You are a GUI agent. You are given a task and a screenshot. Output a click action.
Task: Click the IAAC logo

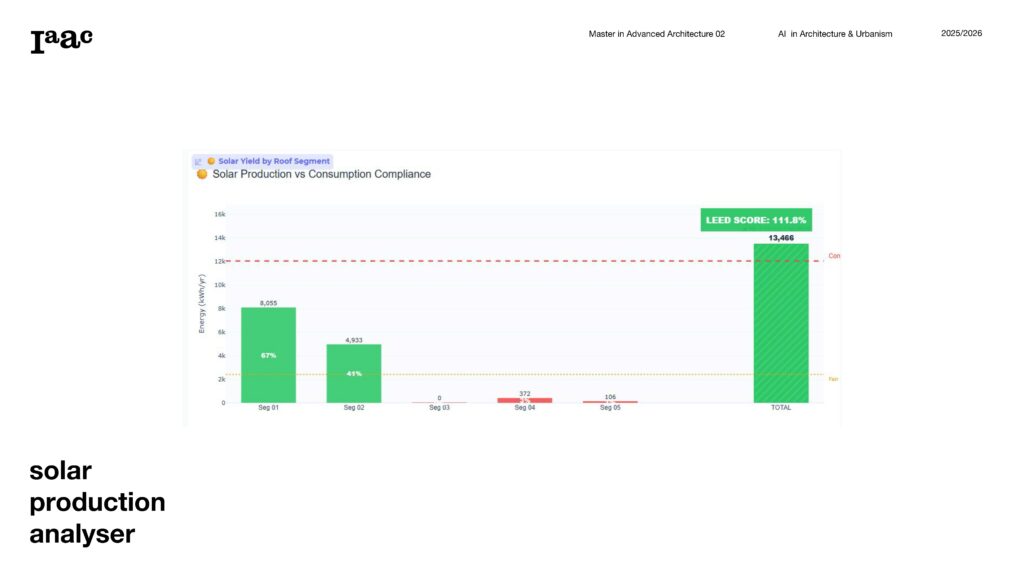pyautogui.click(x=61, y=40)
